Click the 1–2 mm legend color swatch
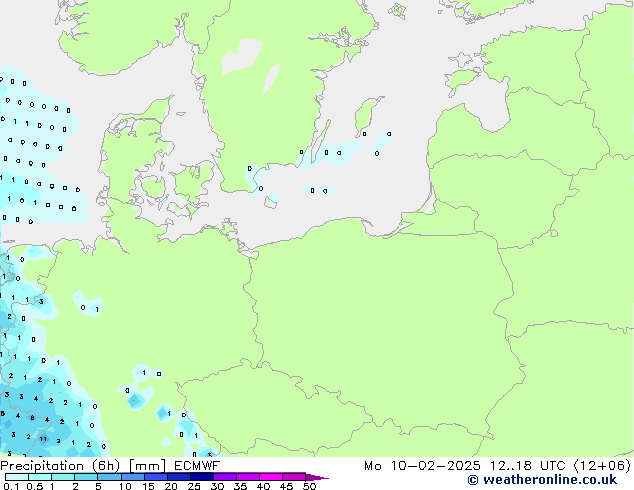 (x=63, y=477)
